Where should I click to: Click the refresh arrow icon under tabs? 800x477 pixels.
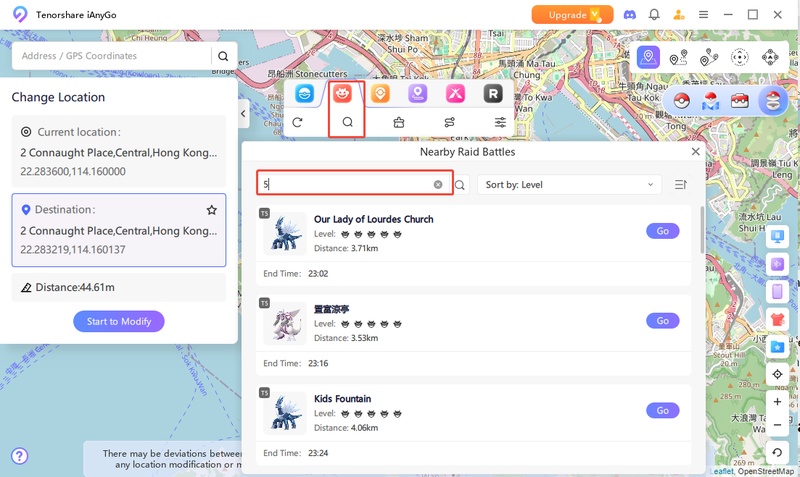tap(297, 122)
